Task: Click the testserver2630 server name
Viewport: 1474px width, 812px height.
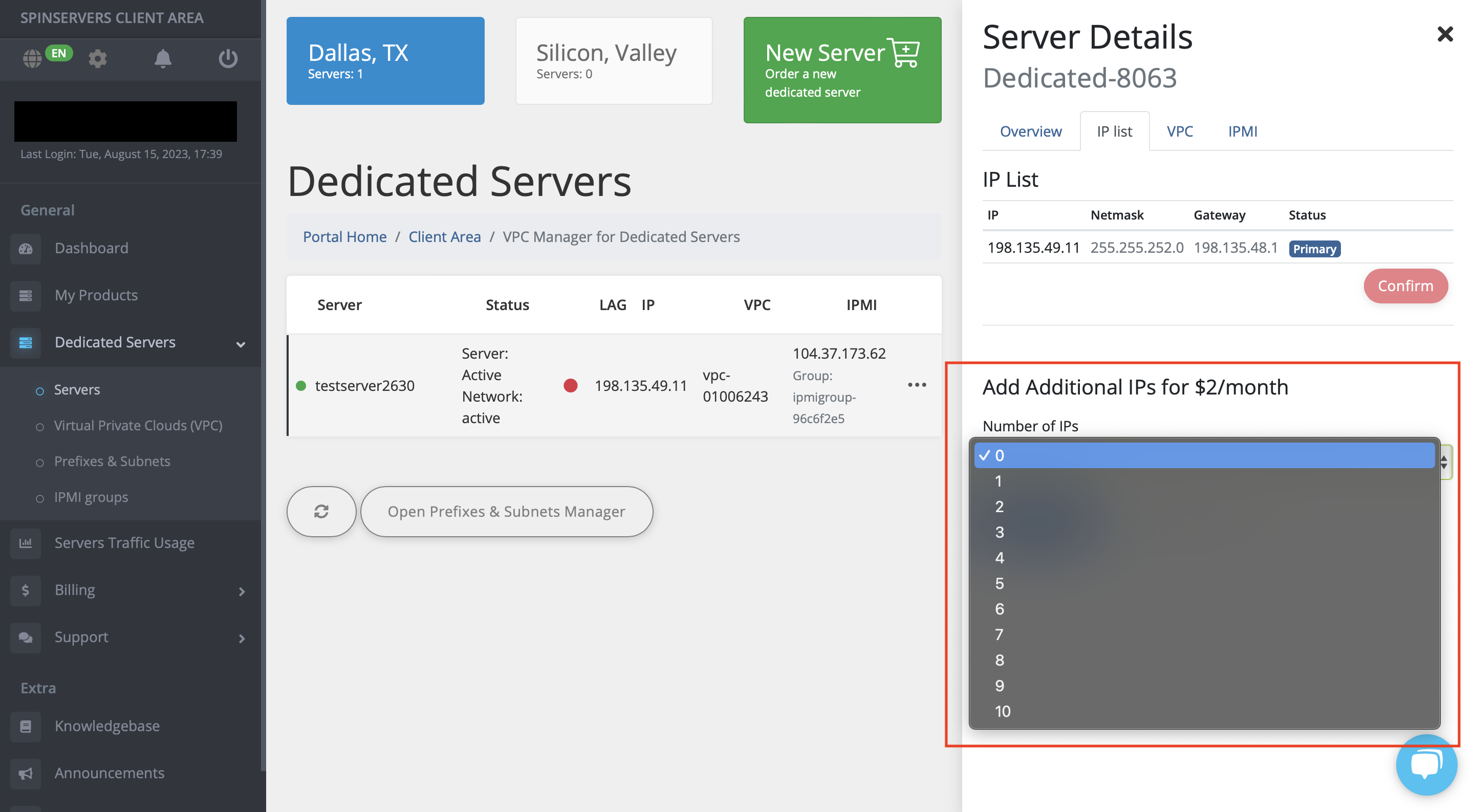Action: [x=364, y=386]
